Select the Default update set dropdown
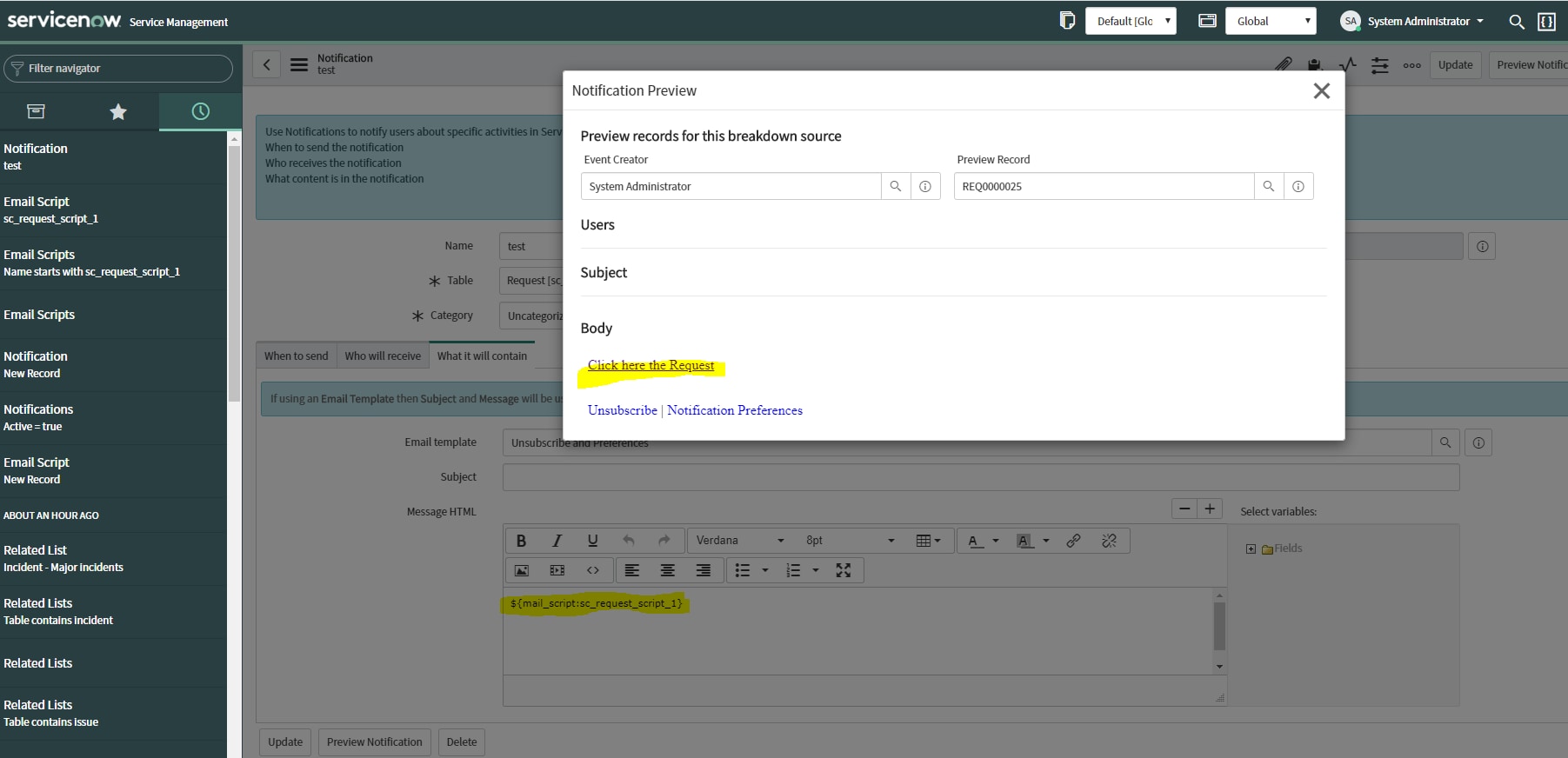Screen dimensions: 1568x758 pos(1131,21)
